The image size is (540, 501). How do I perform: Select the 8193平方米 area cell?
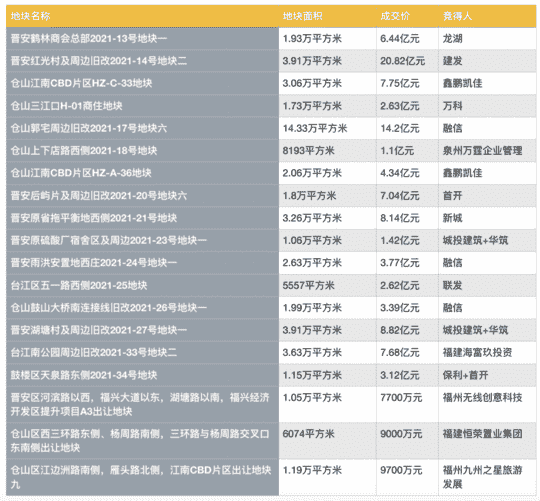click(328, 151)
